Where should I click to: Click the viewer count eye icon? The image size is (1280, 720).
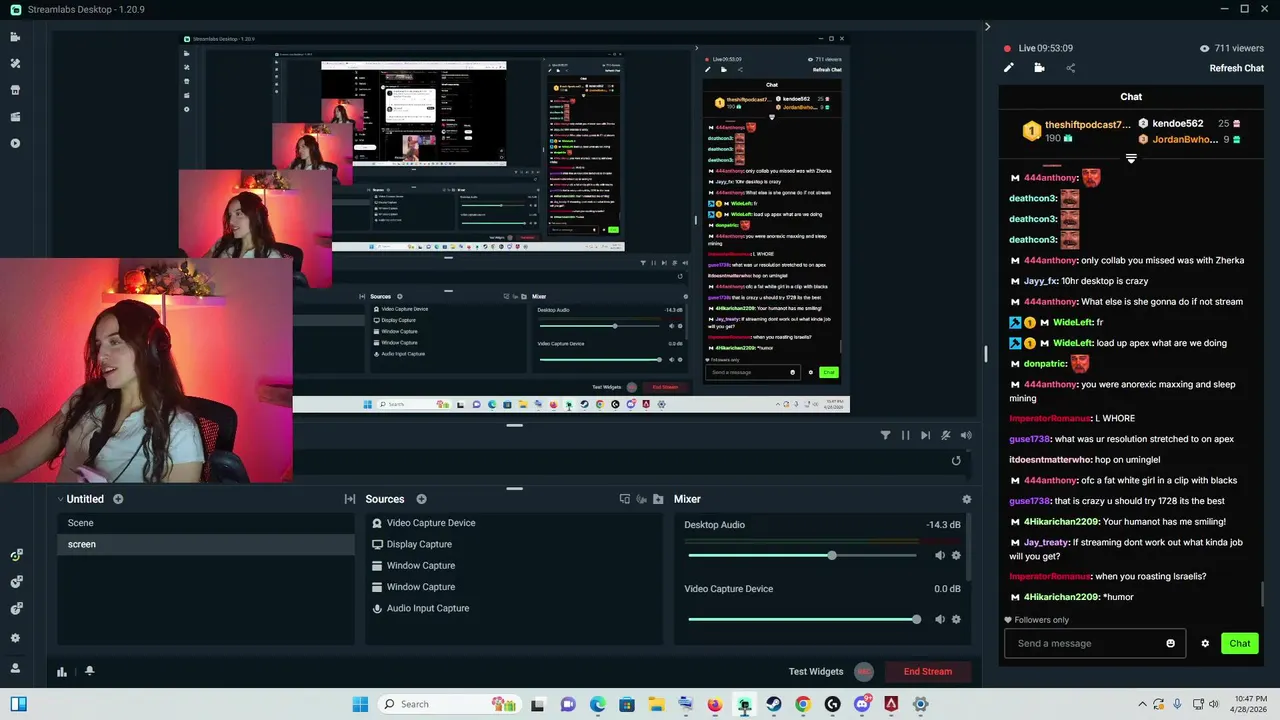pos(1204,48)
